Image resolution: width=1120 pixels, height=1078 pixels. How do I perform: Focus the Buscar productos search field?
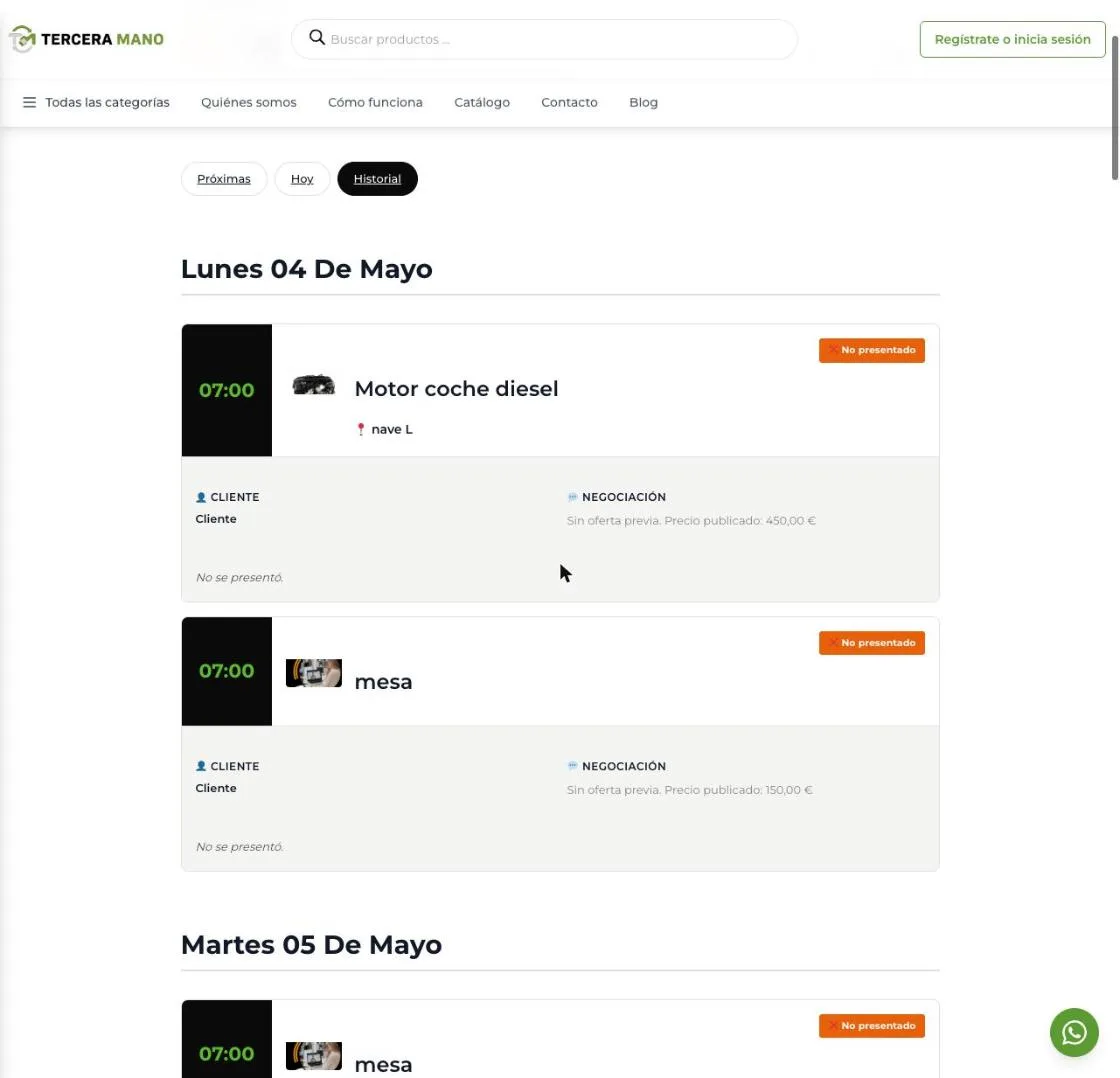pyautogui.click(x=544, y=39)
